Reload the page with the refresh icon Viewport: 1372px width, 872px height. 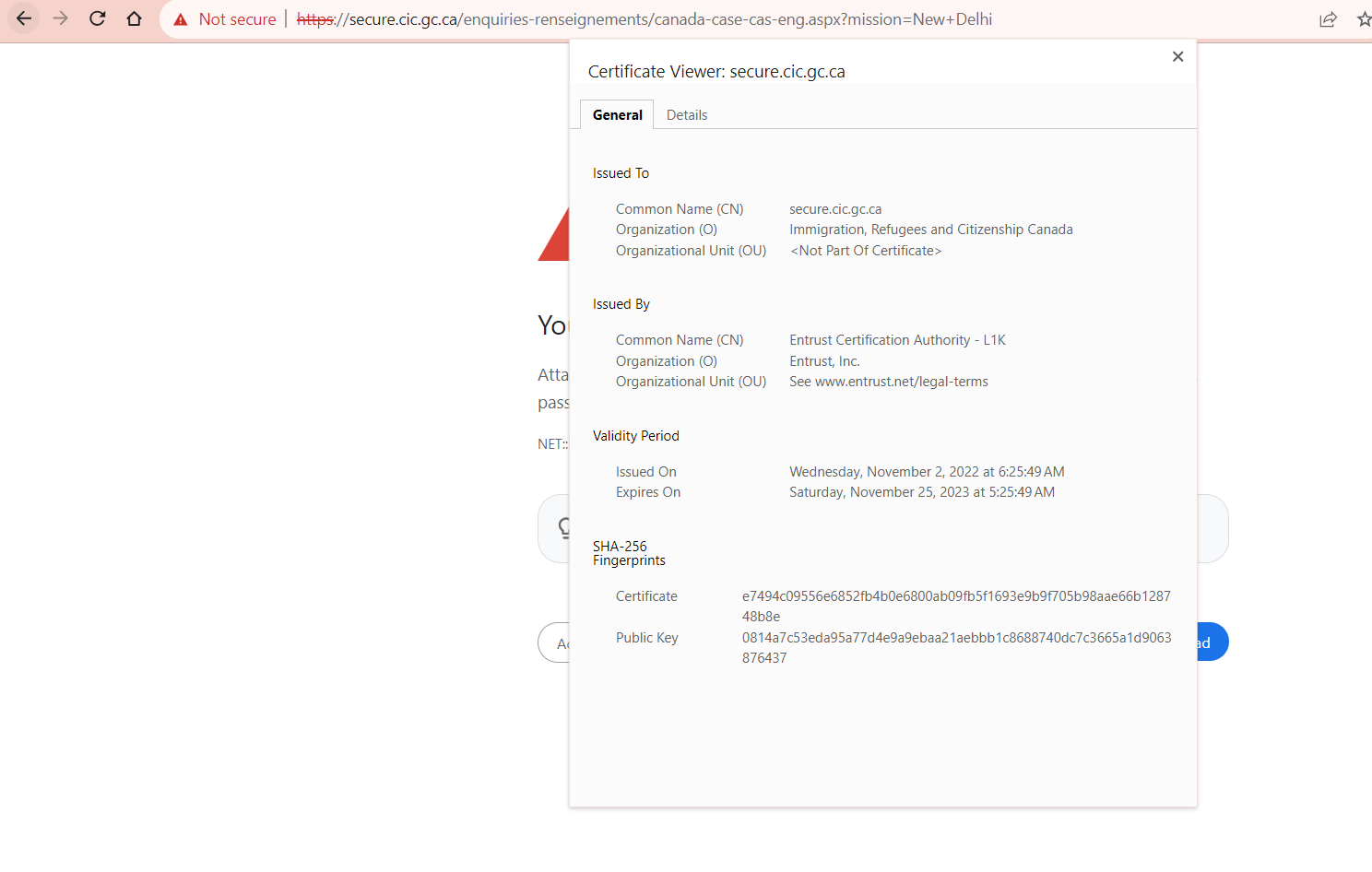(98, 18)
